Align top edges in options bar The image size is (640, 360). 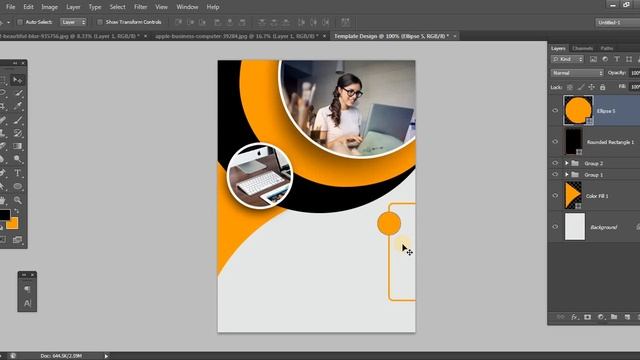point(178,22)
